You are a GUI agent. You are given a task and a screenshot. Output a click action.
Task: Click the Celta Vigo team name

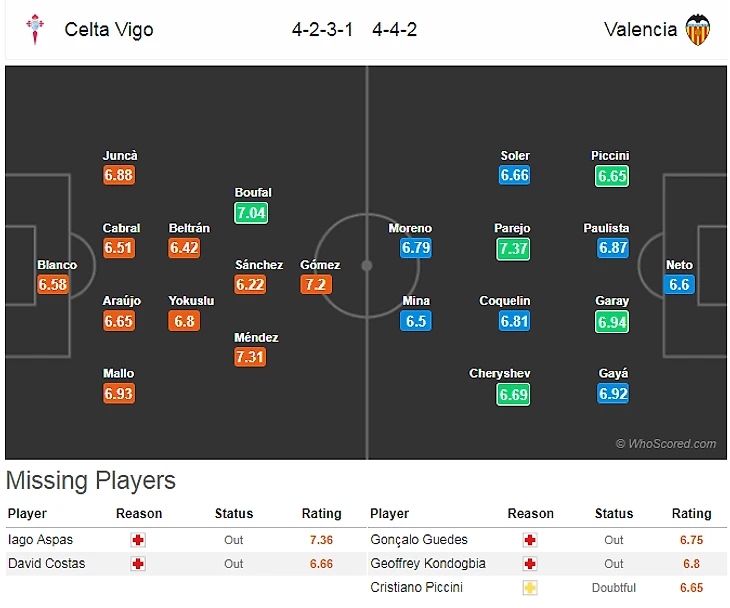[x=109, y=29]
